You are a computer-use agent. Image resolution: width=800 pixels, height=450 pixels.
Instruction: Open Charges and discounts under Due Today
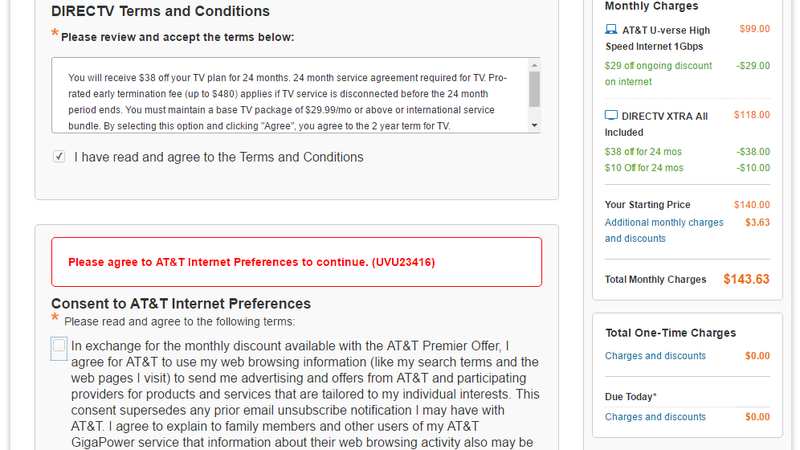pos(655,417)
